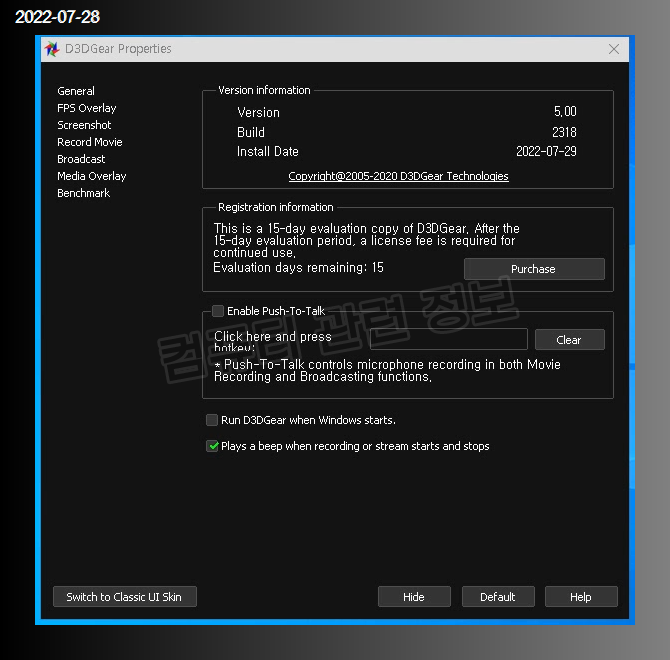The width and height of the screenshot is (670, 660).
Task: Hide the D3DGear properties window
Action: pos(414,597)
